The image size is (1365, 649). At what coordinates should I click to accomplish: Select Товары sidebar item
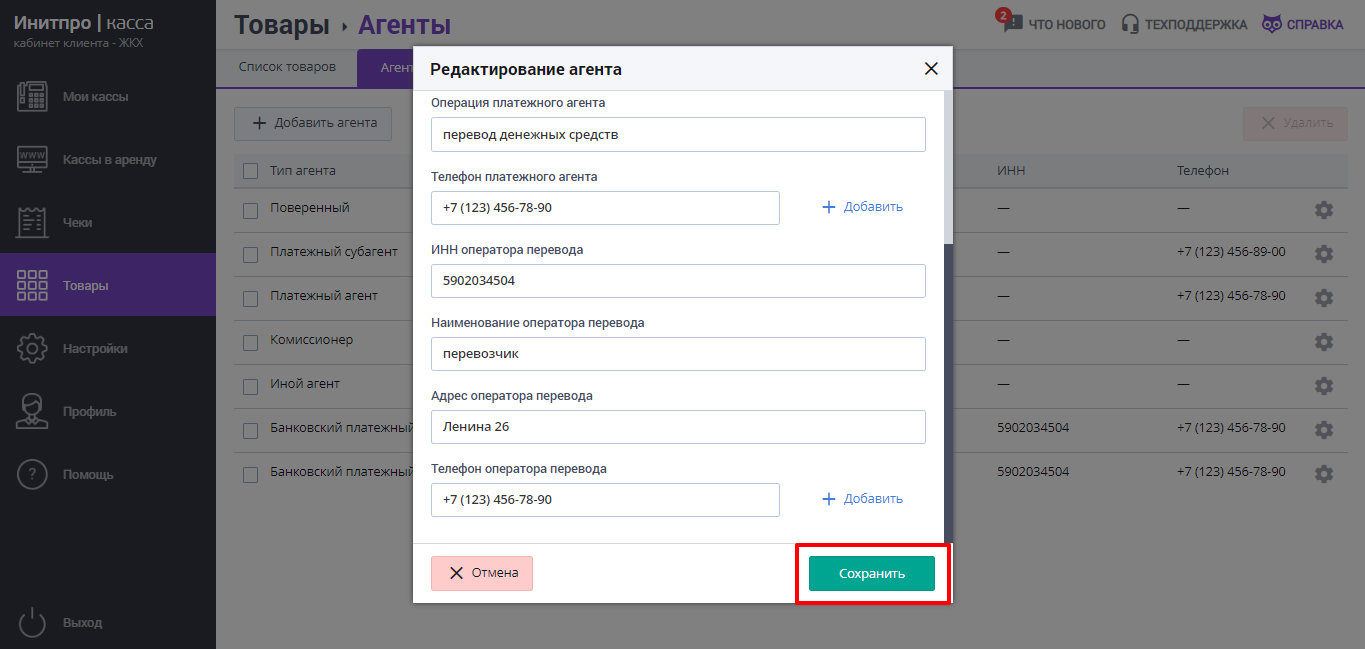[x=108, y=285]
